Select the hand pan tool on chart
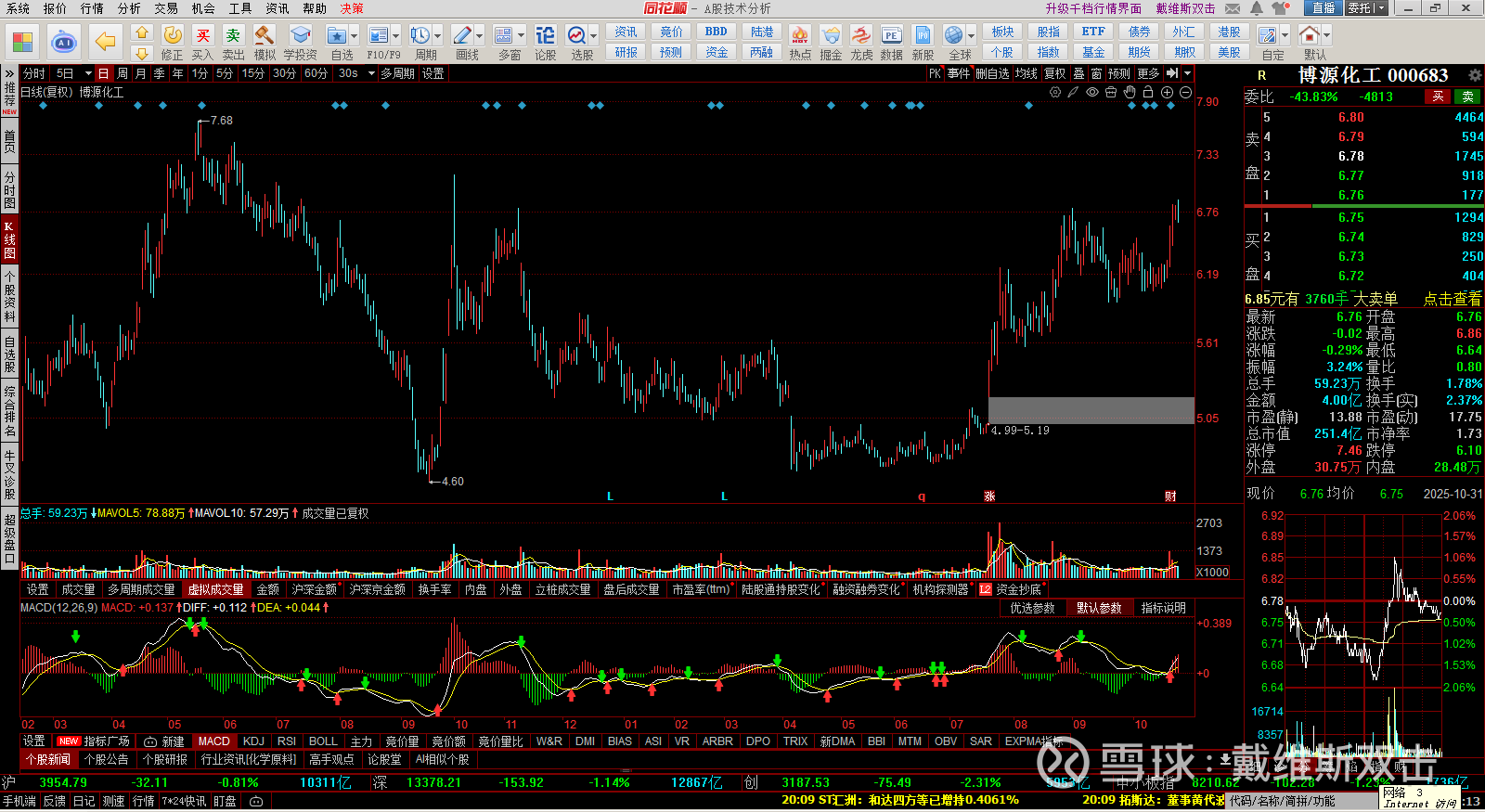Image resolution: width=1485 pixels, height=812 pixels. [1130, 92]
